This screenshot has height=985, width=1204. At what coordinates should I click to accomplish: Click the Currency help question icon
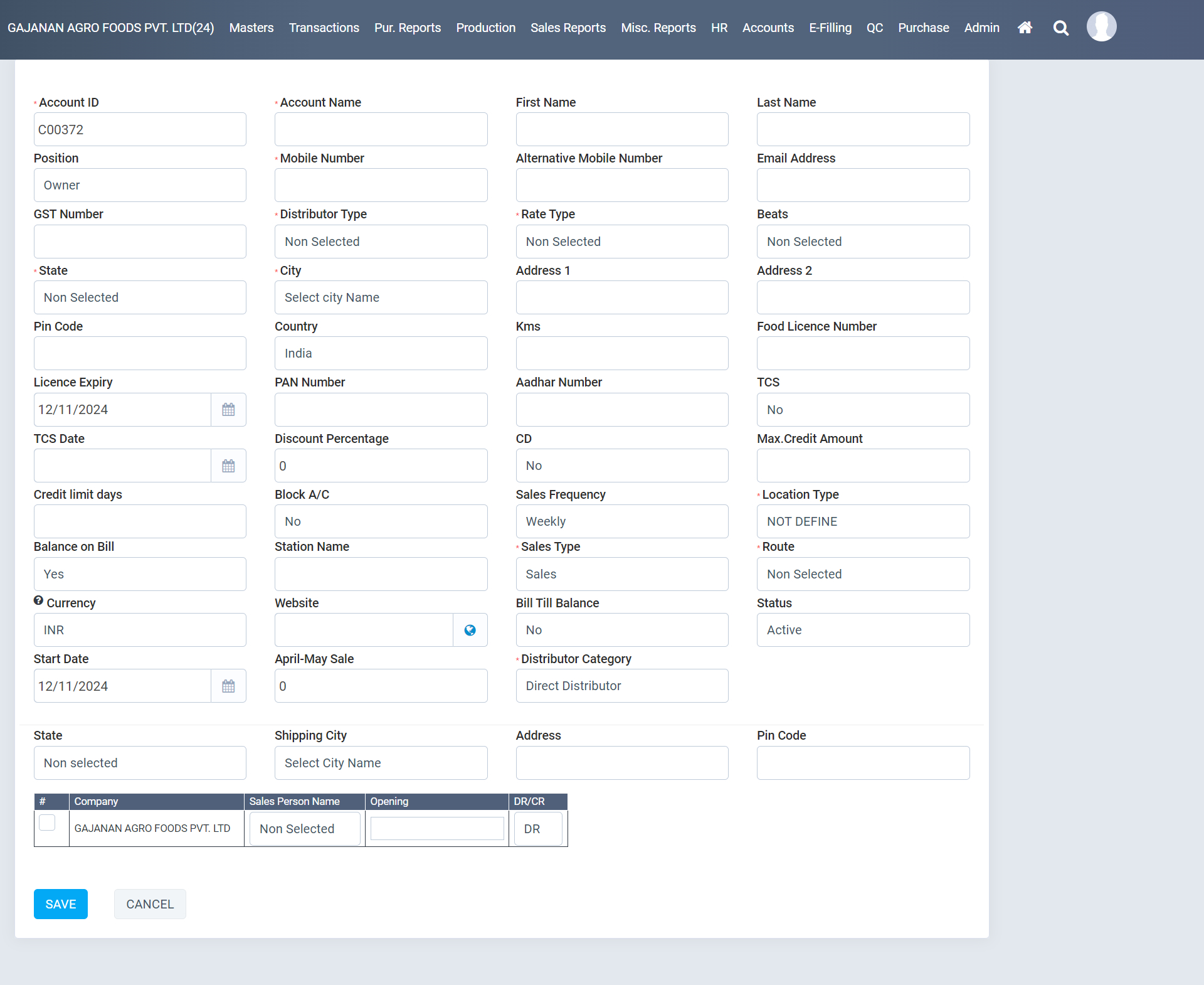coord(38,601)
